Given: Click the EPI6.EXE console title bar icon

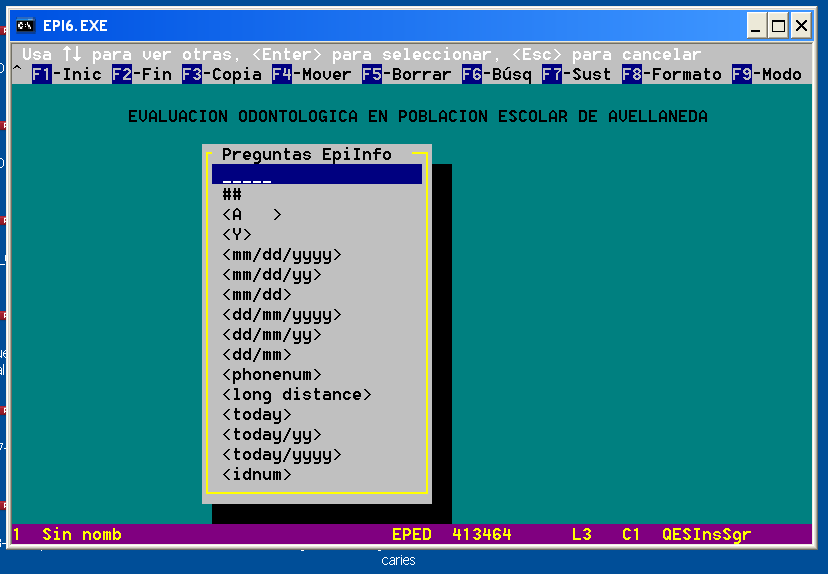Looking at the screenshot, I should point(25,25).
